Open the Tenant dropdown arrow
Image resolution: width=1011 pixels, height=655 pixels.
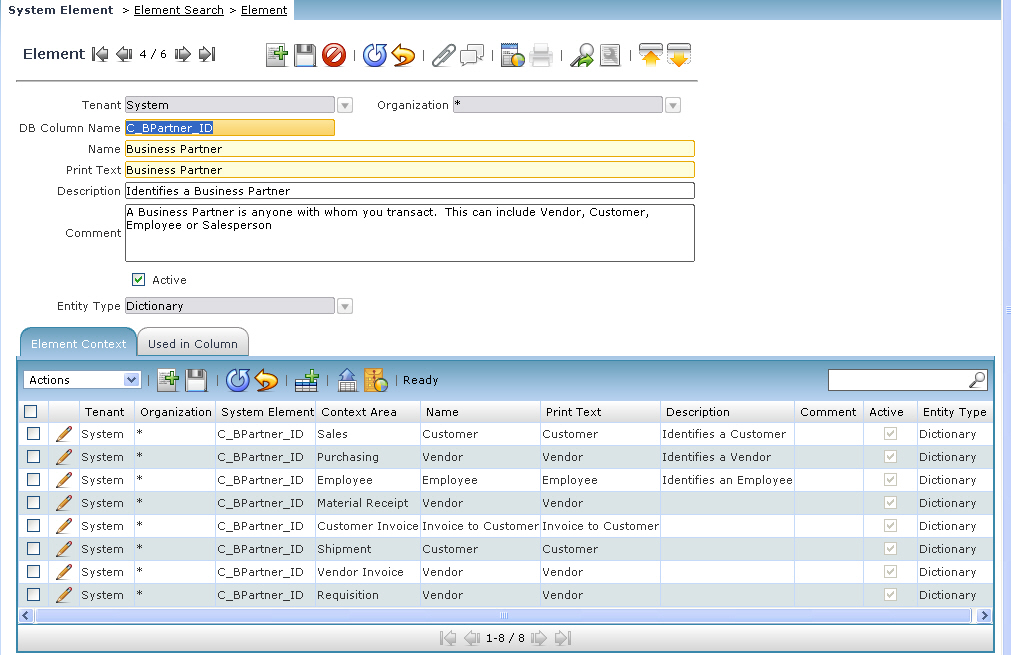pos(345,105)
